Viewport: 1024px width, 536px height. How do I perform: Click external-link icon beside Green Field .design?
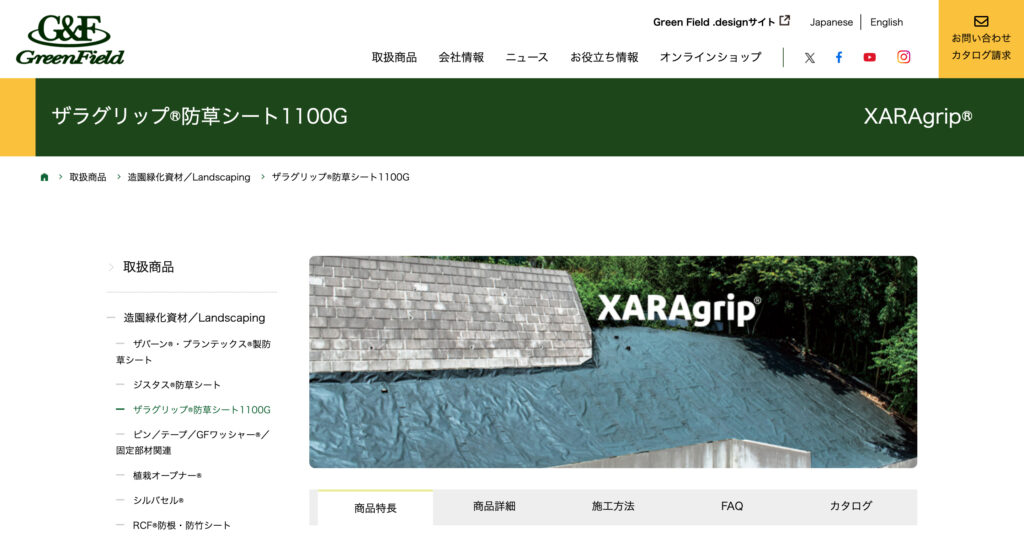pyautogui.click(x=784, y=21)
